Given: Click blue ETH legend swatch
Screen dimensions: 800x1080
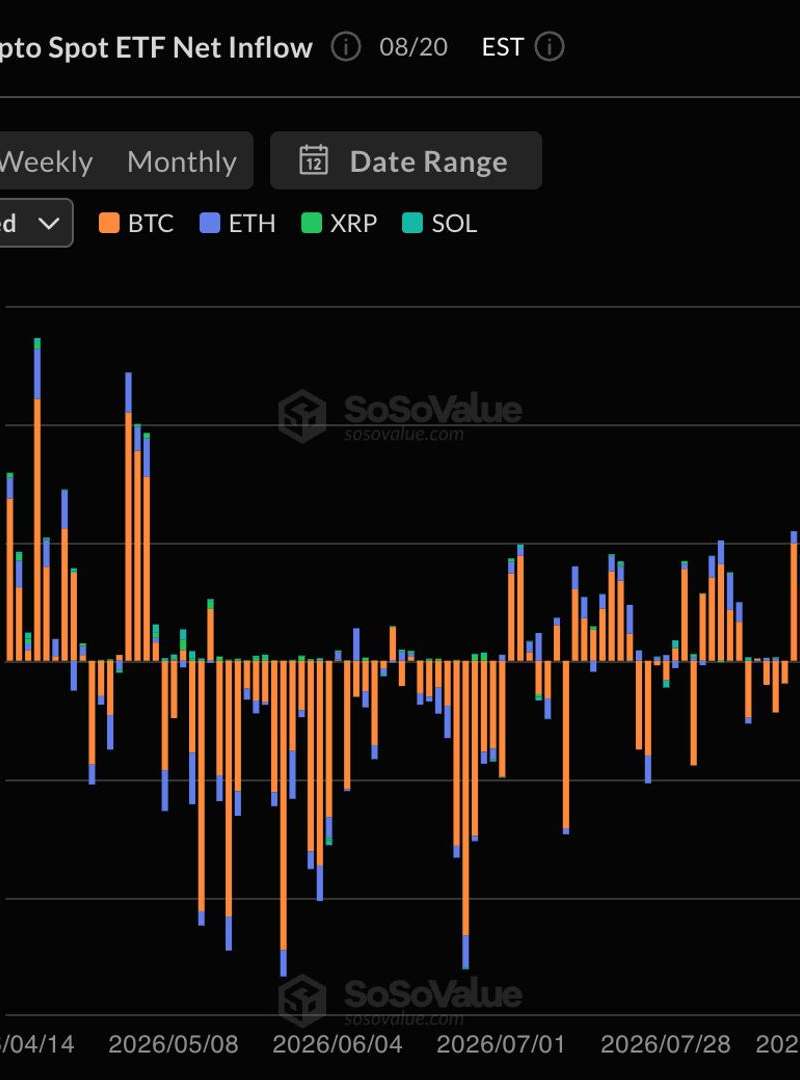Looking at the screenshot, I should [209, 223].
